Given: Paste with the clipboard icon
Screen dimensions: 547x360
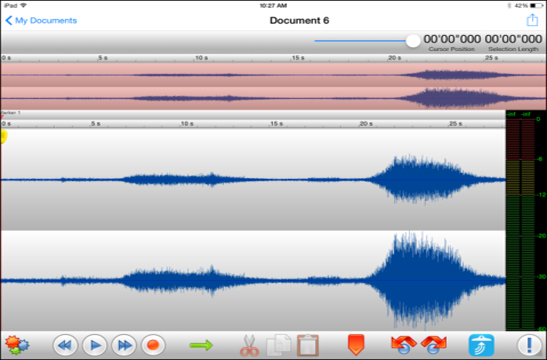Looking at the screenshot, I should [x=308, y=345].
